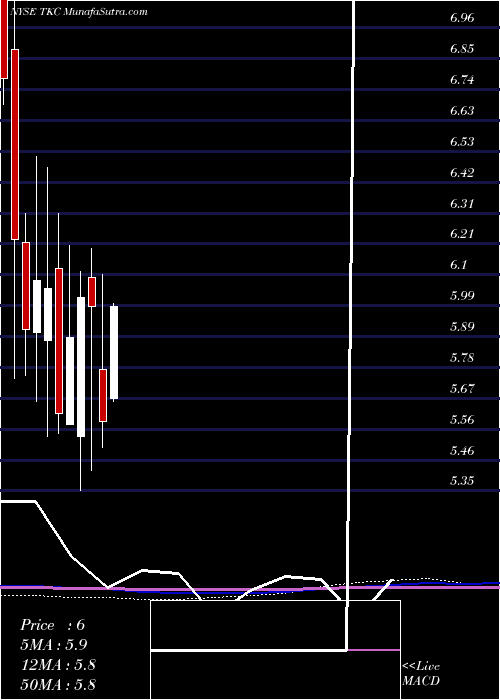The image size is (500, 700).
Task: Select the 6.53 price axis label
Action: [x=462, y=142]
